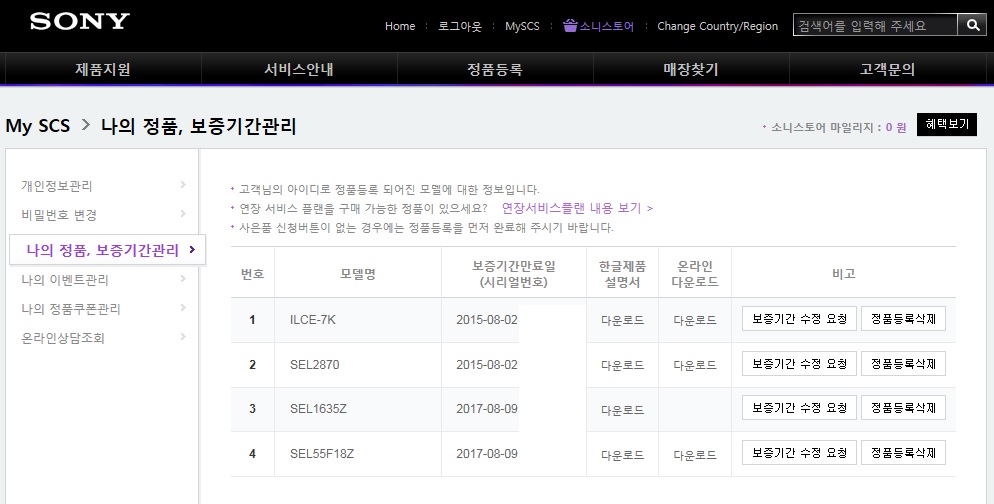Select the 매장찾기 menu
Screen dimensions: 994x504
click(691, 69)
